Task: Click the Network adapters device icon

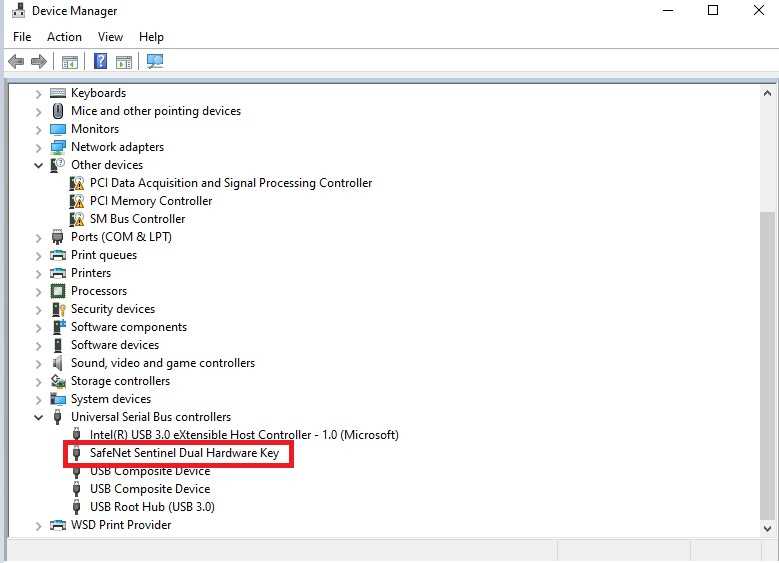Action: (58, 147)
